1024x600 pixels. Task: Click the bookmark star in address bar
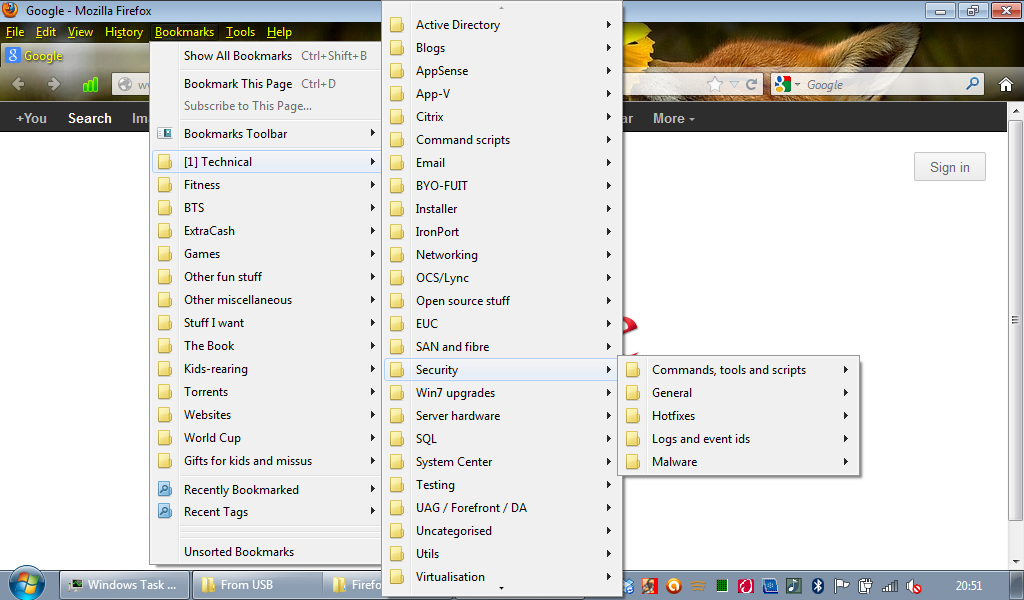(715, 84)
